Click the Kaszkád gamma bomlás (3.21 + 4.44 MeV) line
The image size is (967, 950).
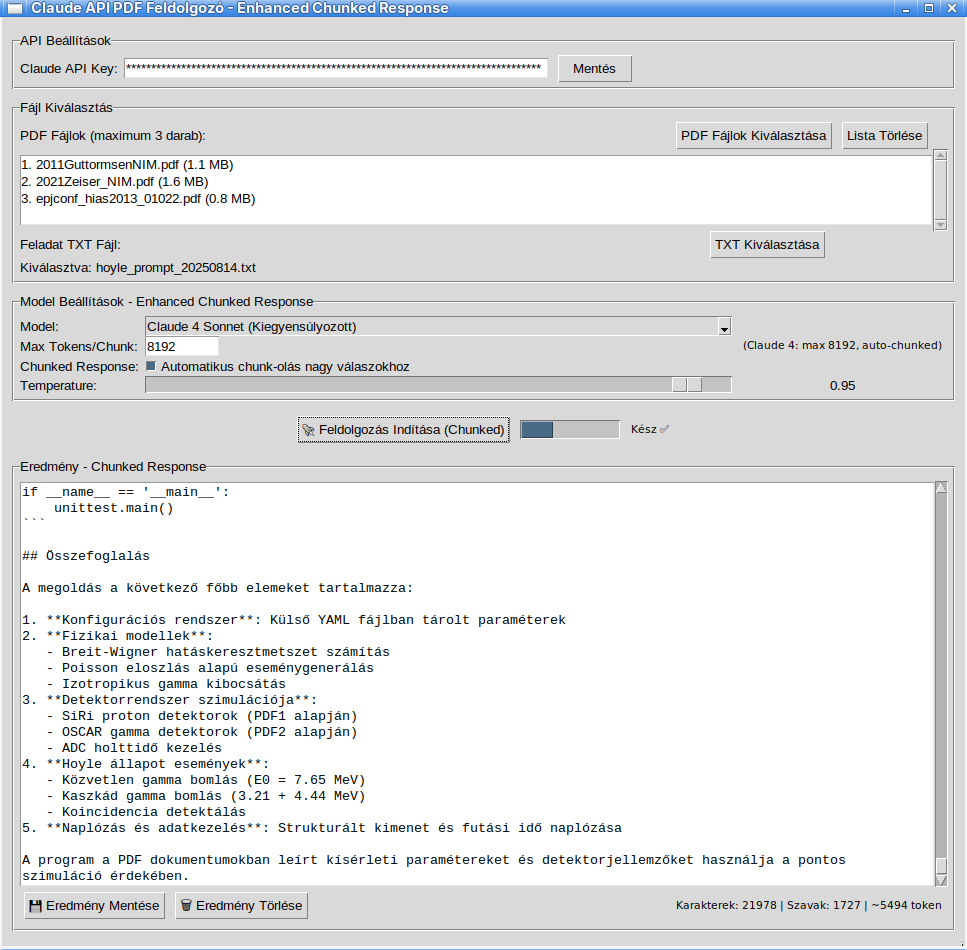(x=206, y=796)
